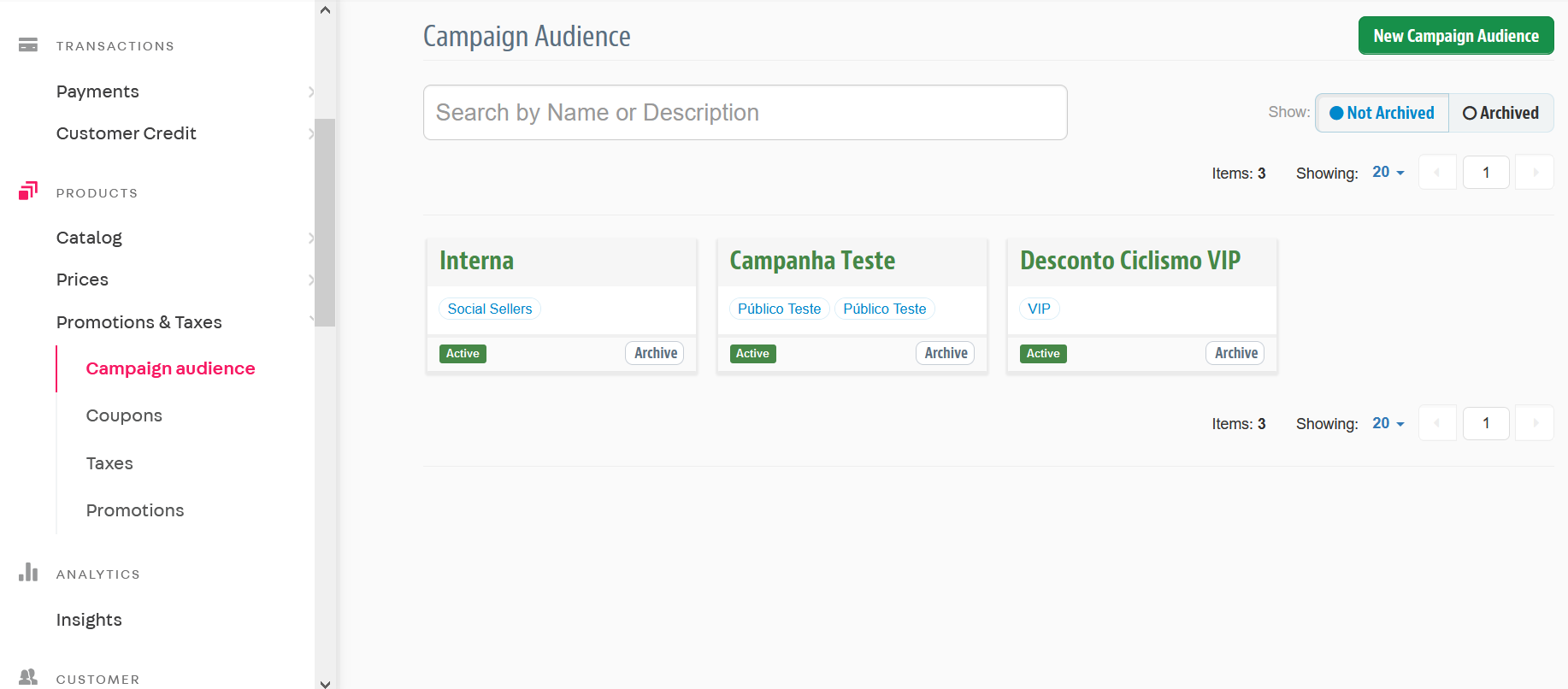The image size is (1568, 689).
Task: Archive the Interna campaign audience
Action: pos(655,353)
